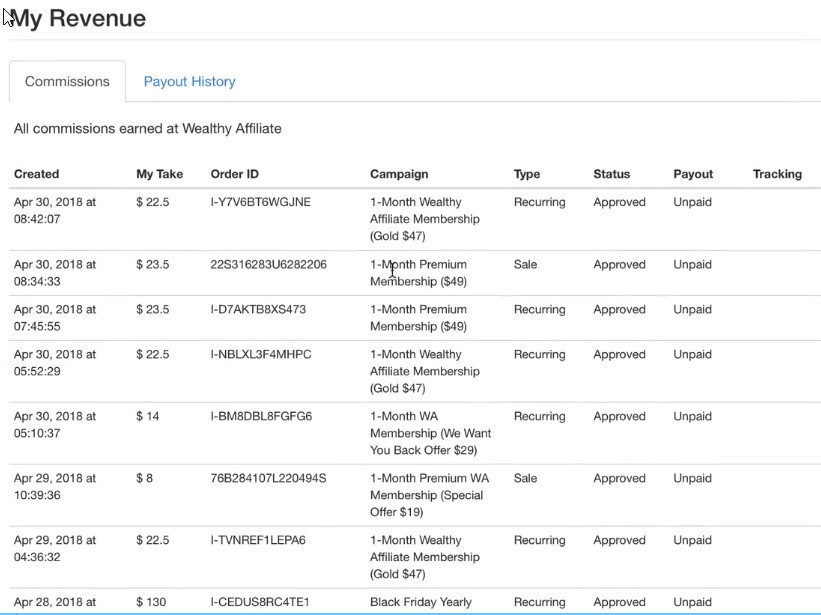Select the Payout column header

coord(693,174)
